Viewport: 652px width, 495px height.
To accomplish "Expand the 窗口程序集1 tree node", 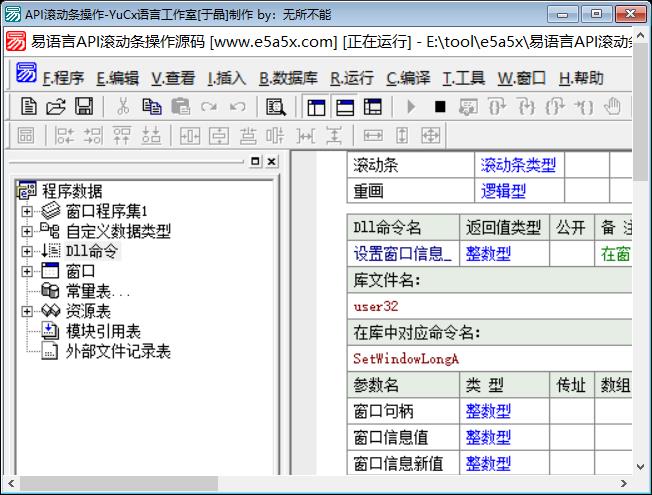I will pyautogui.click(x=27, y=211).
